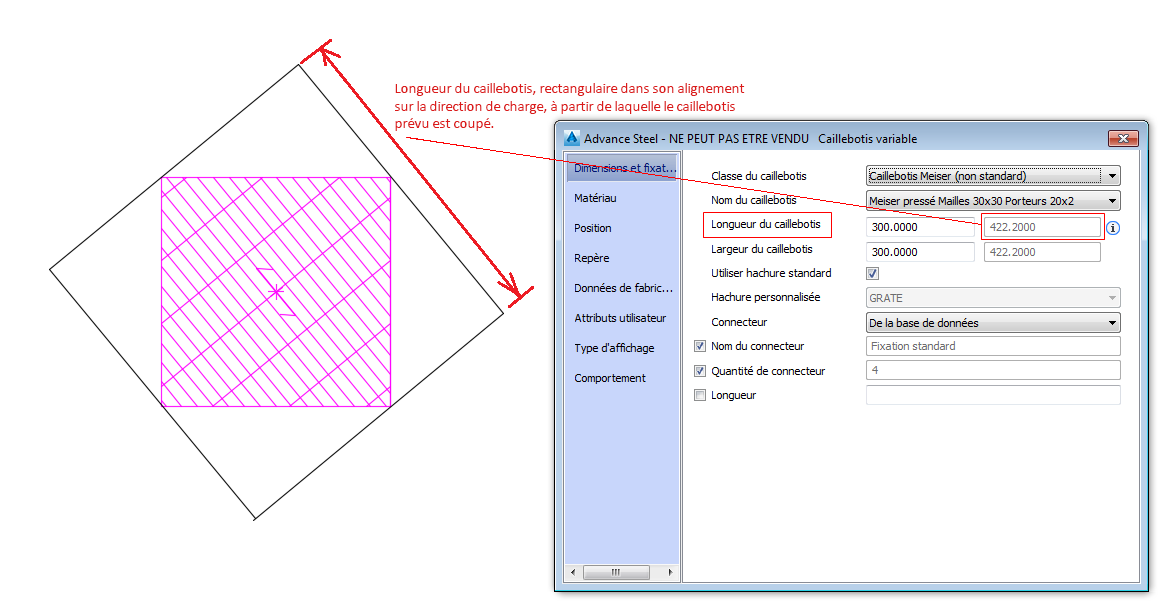Viewport: 1164px width, 609px height.
Task: Enable the Longueur checkbox
Action: coord(699,395)
